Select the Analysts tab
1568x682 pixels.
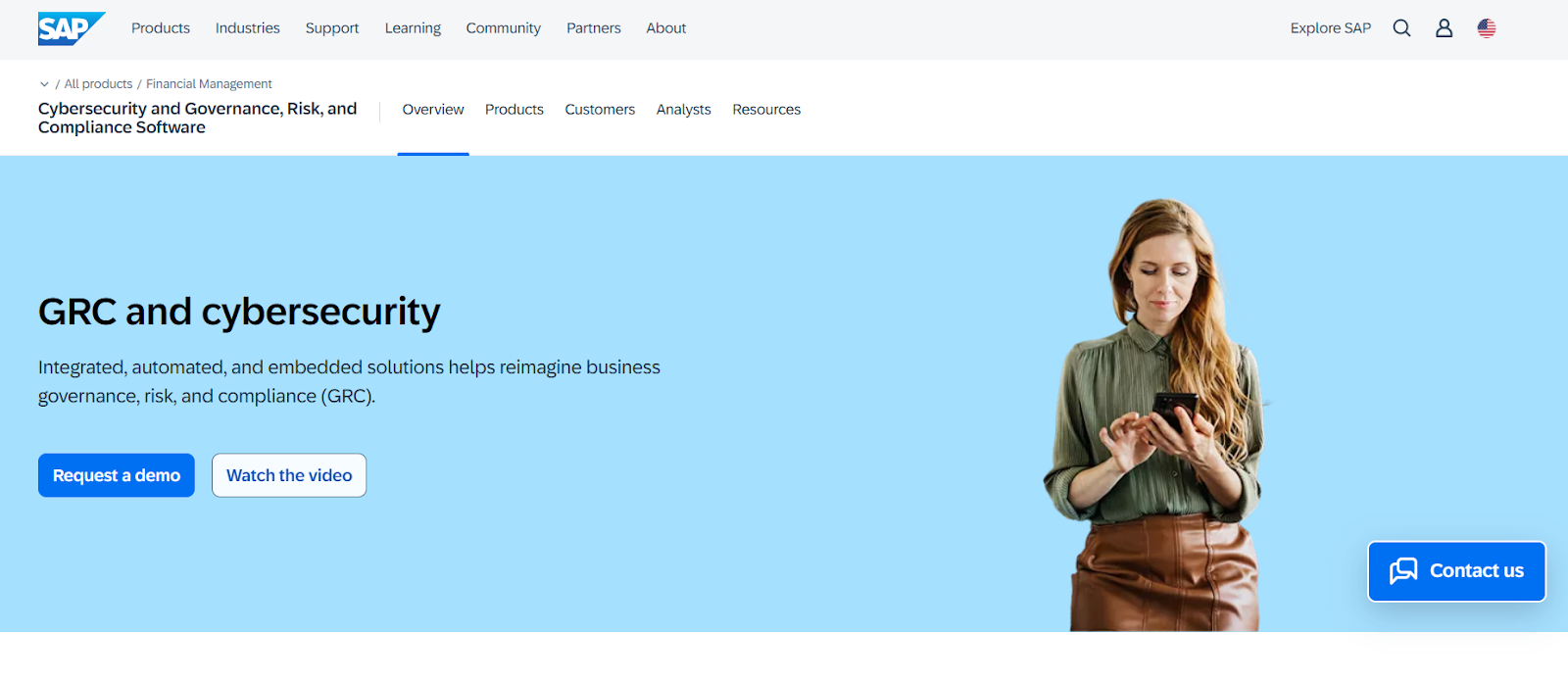tap(683, 110)
